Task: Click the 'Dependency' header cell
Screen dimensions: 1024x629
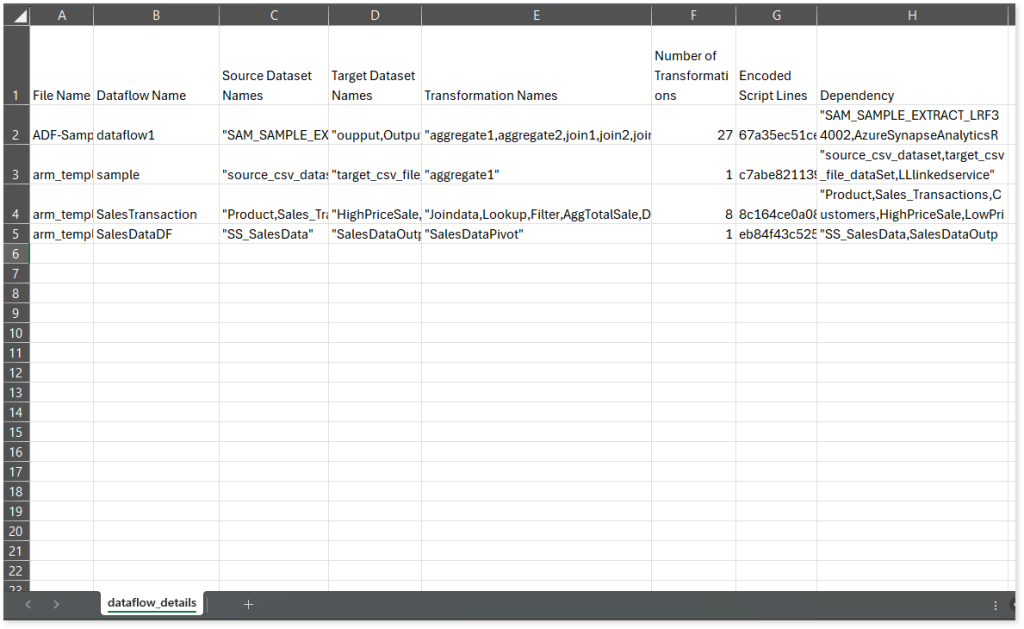Action: [912, 95]
